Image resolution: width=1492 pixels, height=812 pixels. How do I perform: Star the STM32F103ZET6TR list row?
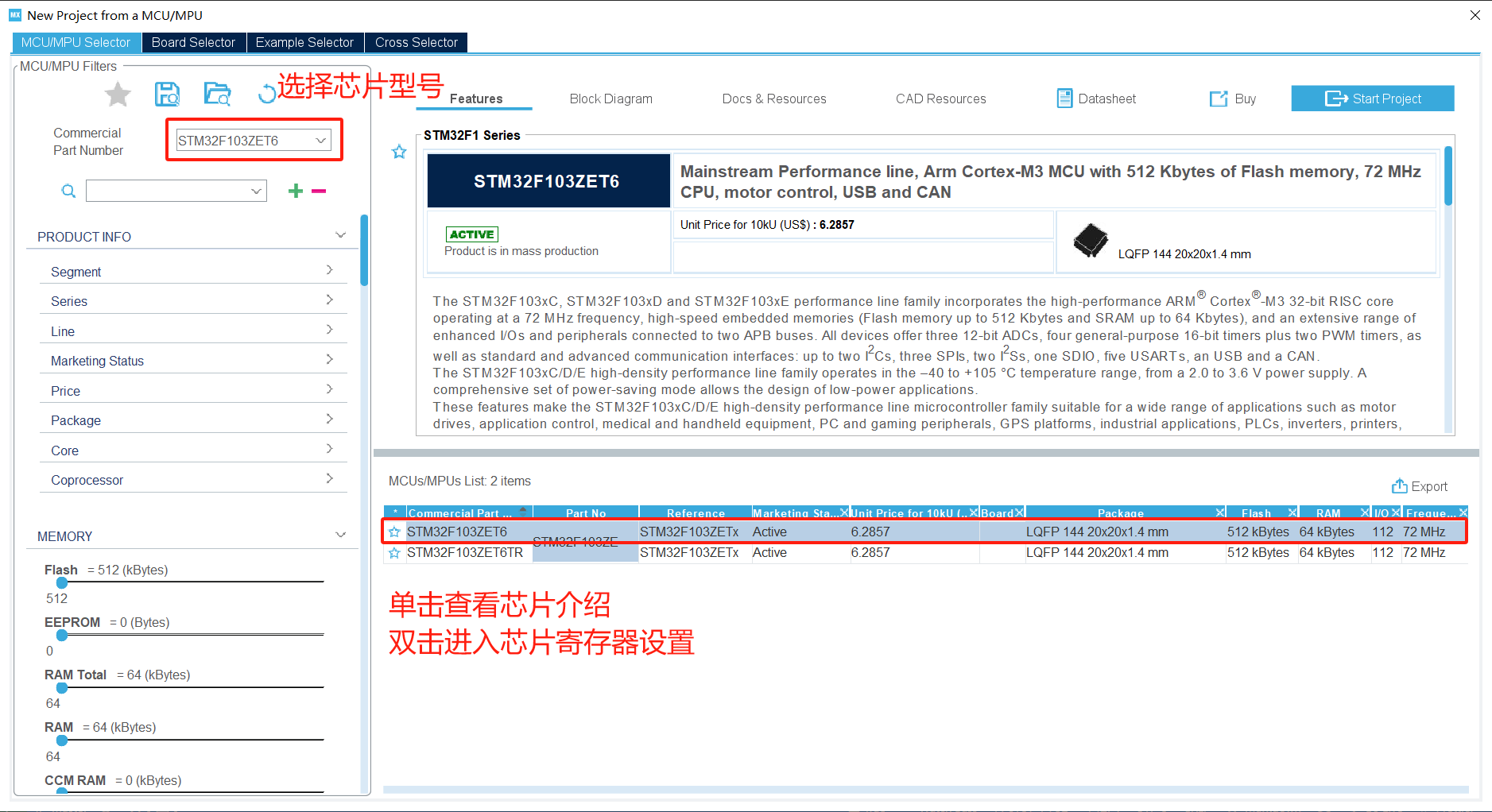pos(394,553)
